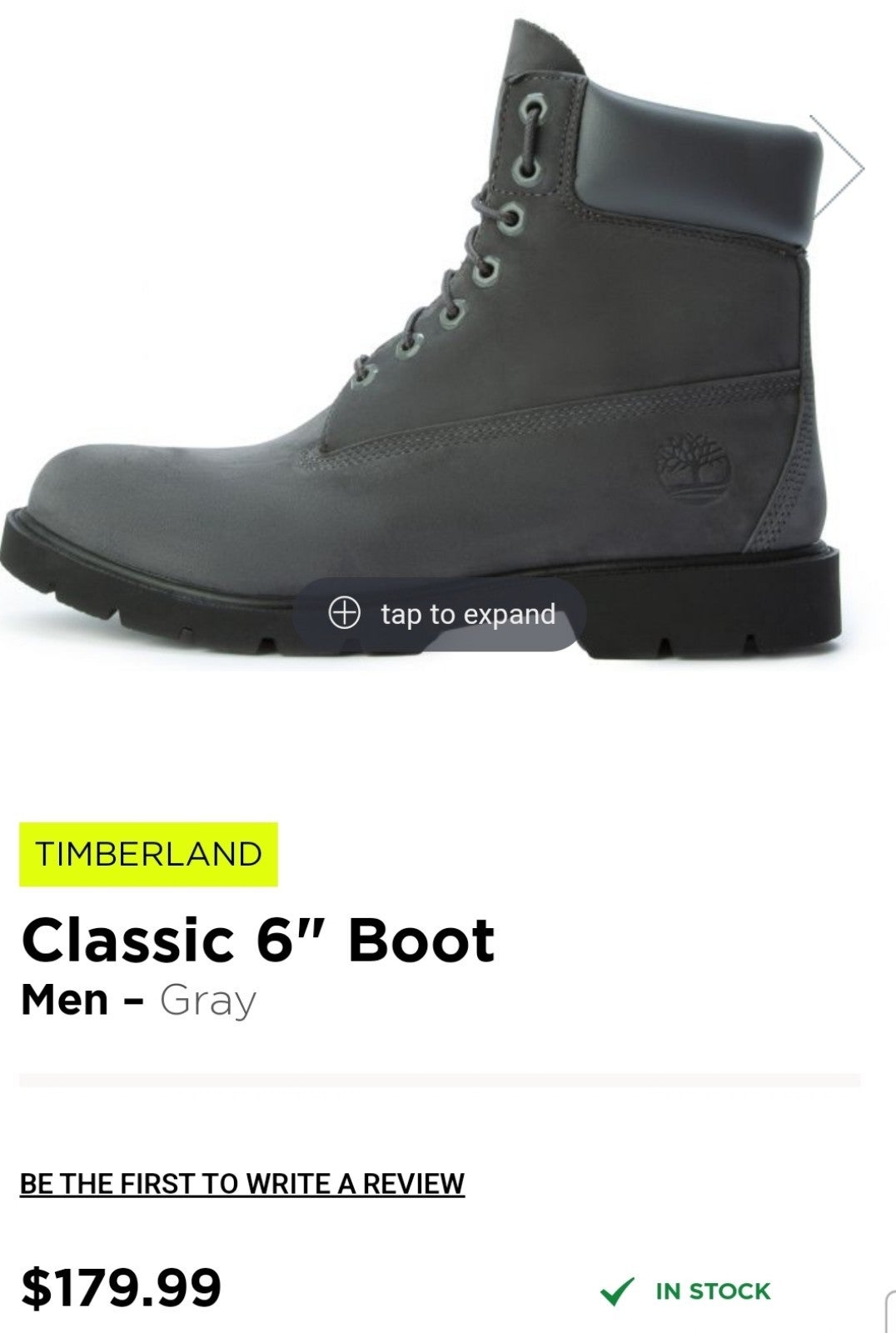896x1333 pixels.
Task: Tap the plus icon in the expand pill
Action: (x=345, y=613)
